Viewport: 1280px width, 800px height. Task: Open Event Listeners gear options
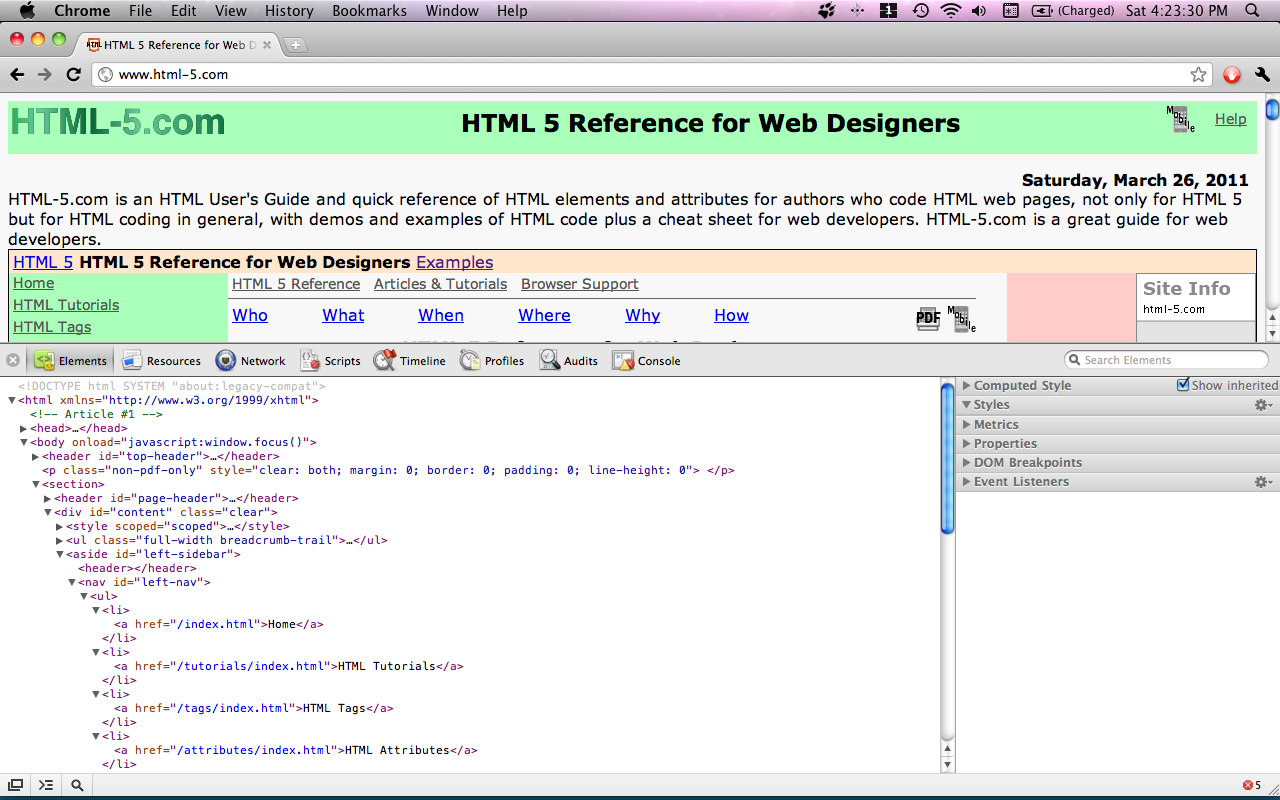point(1264,482)
